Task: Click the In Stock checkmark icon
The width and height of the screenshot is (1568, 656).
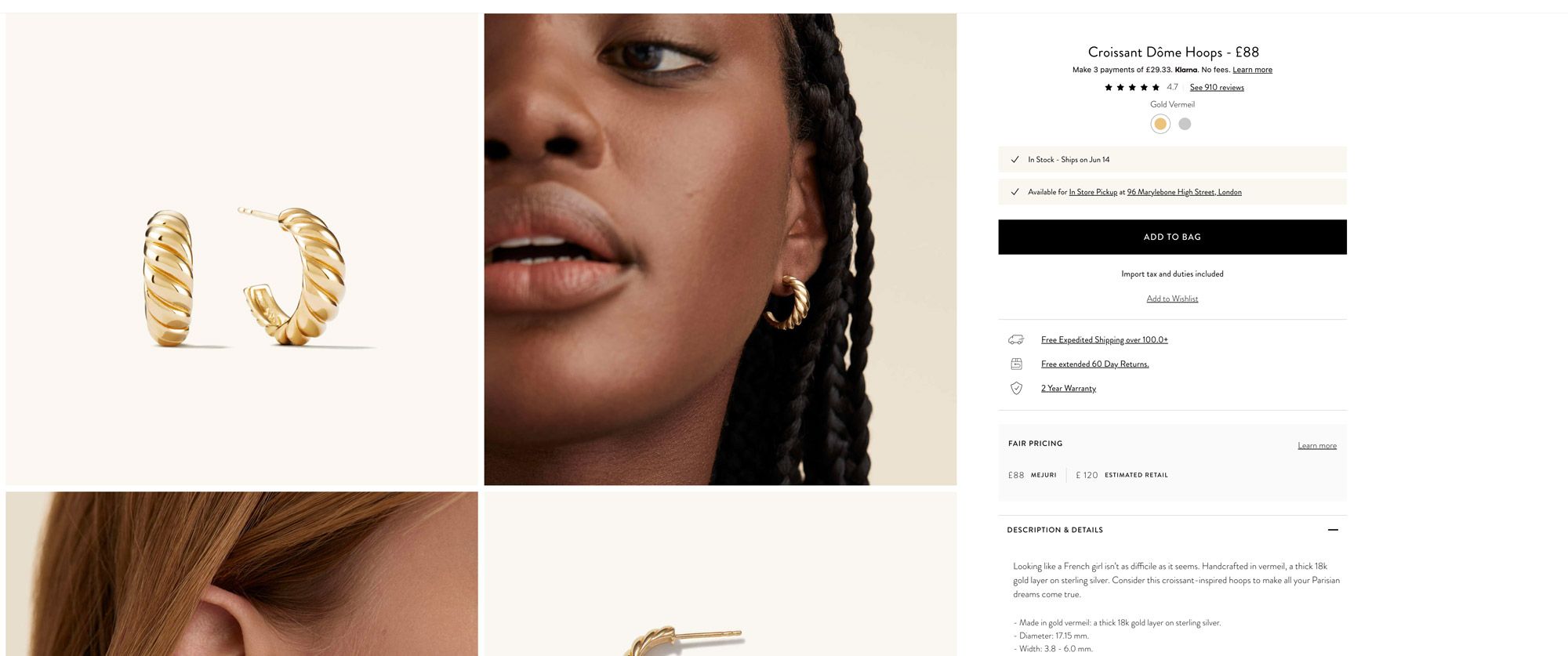Action: [x=1014, y=159]
